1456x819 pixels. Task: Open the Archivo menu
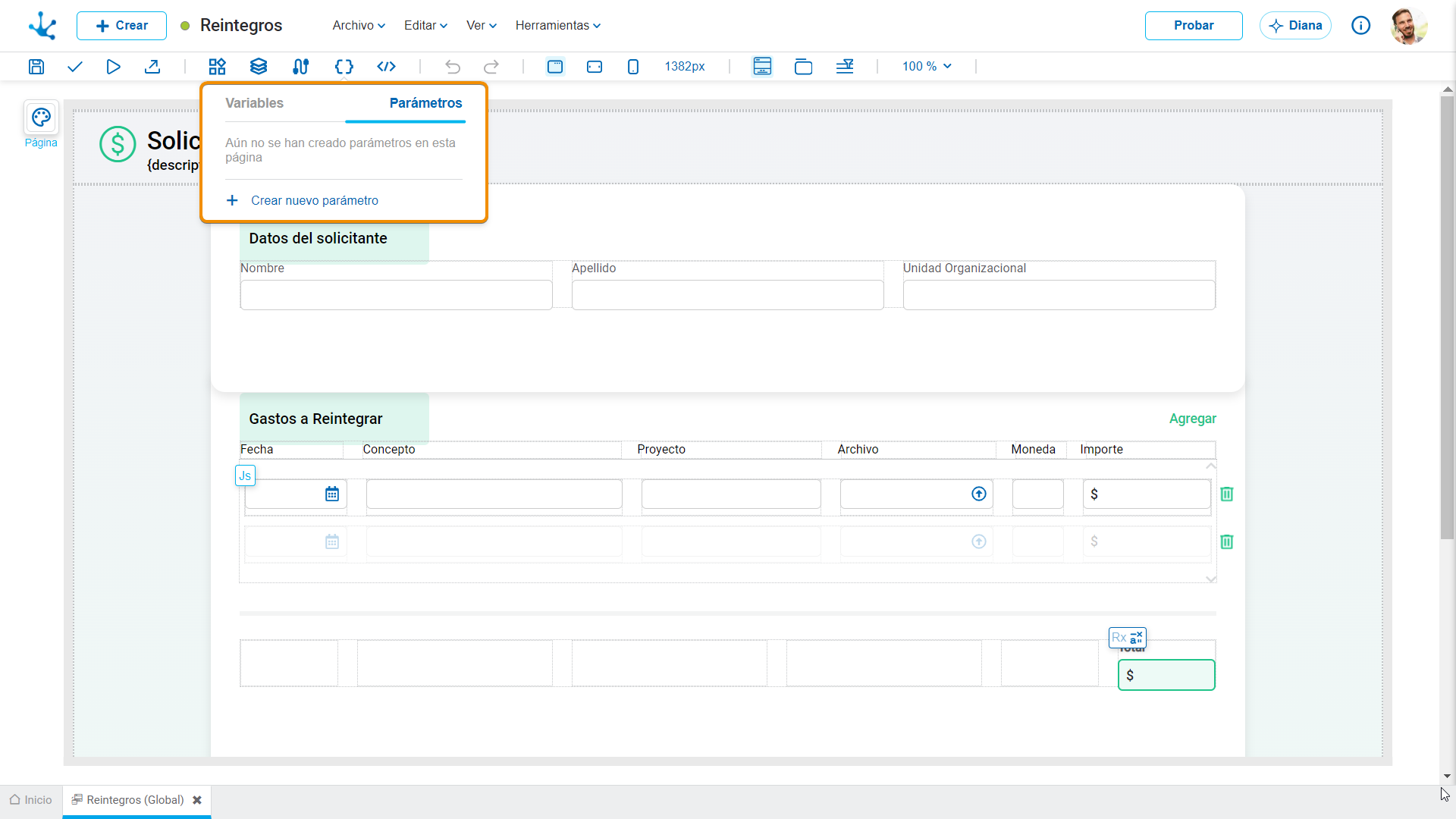coord(359,25)
